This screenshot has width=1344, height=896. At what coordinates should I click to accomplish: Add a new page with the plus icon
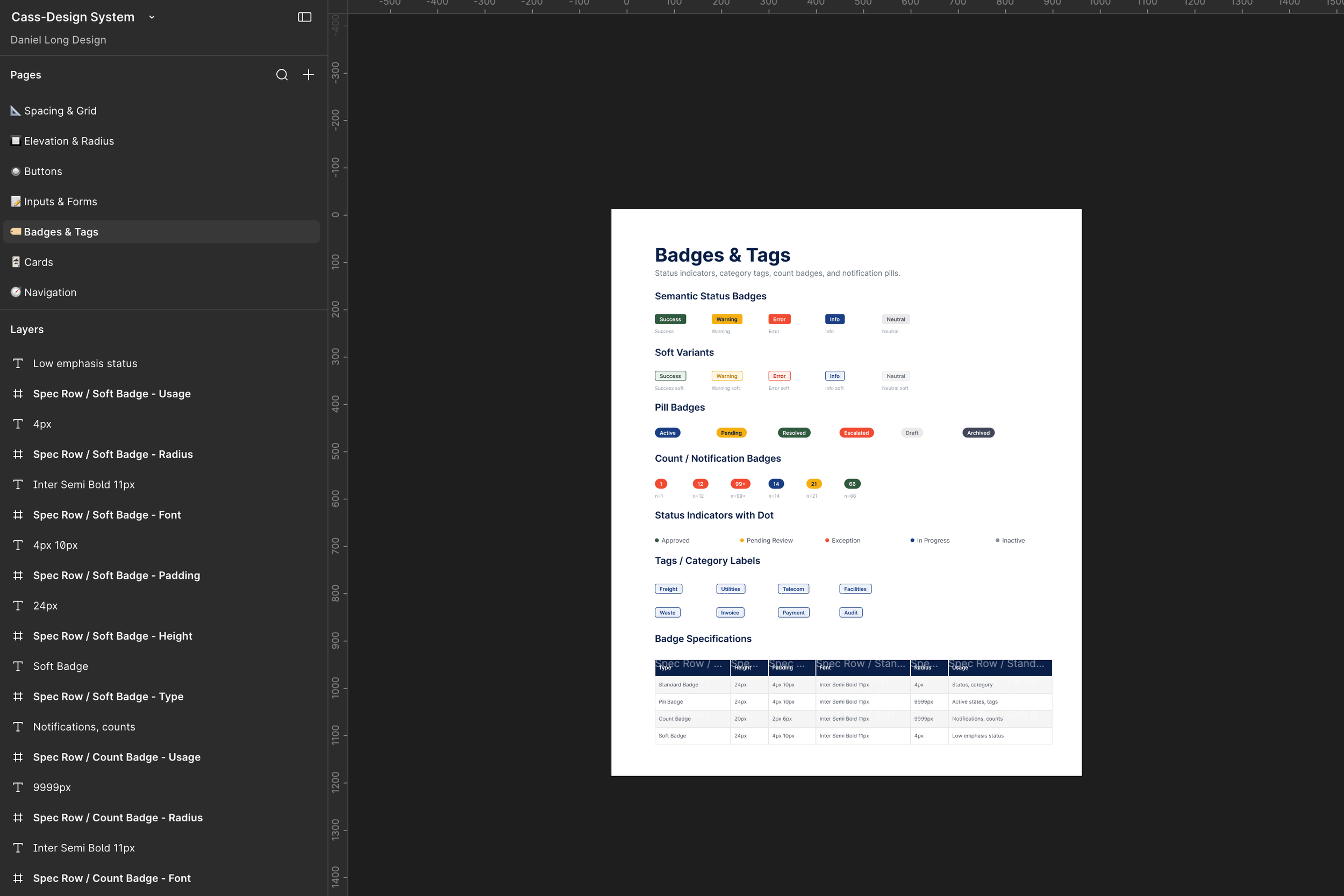click(x=309, y=75)
